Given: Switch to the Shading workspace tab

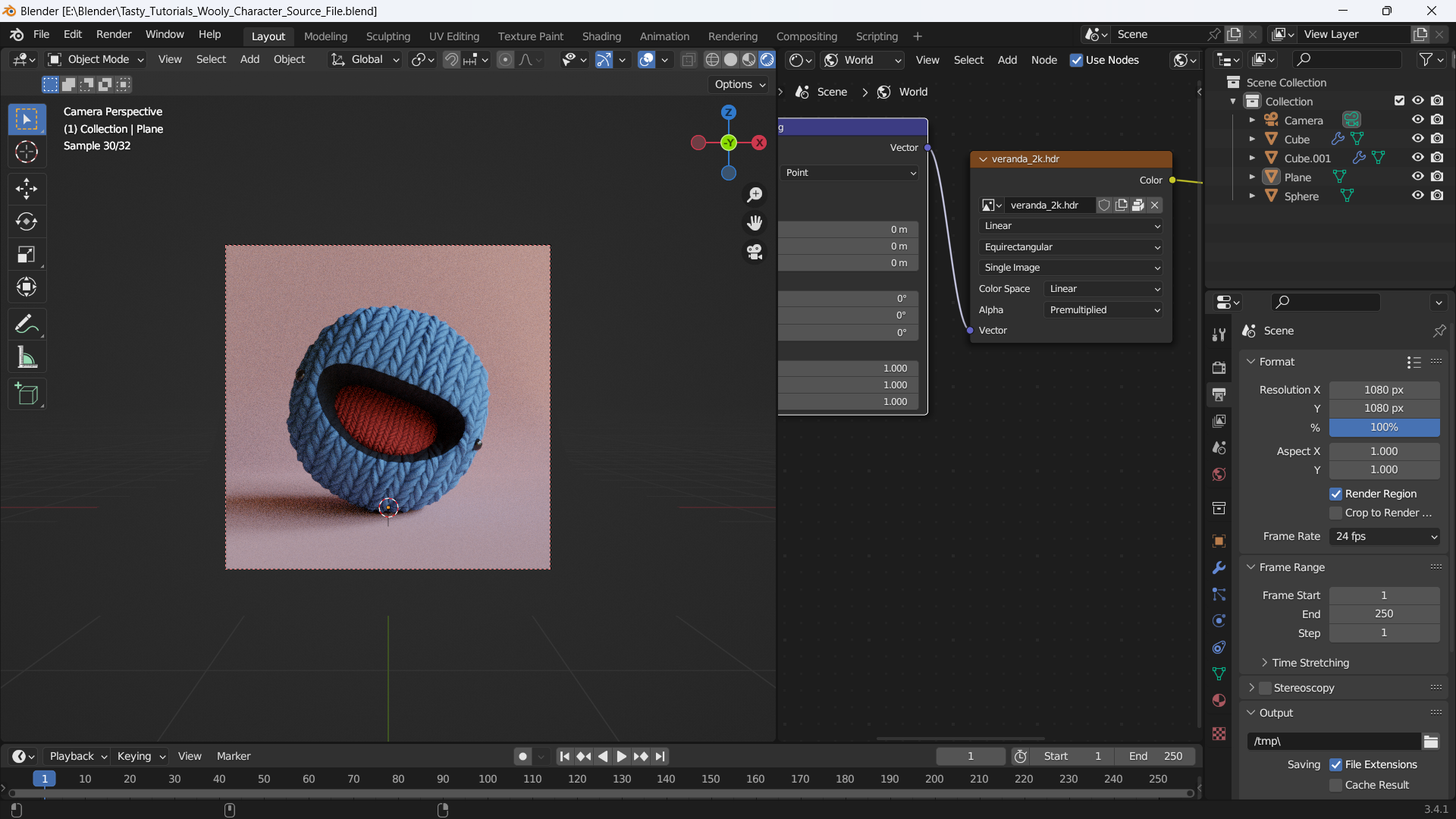Looking at the screenshot, I should point(601,36).
